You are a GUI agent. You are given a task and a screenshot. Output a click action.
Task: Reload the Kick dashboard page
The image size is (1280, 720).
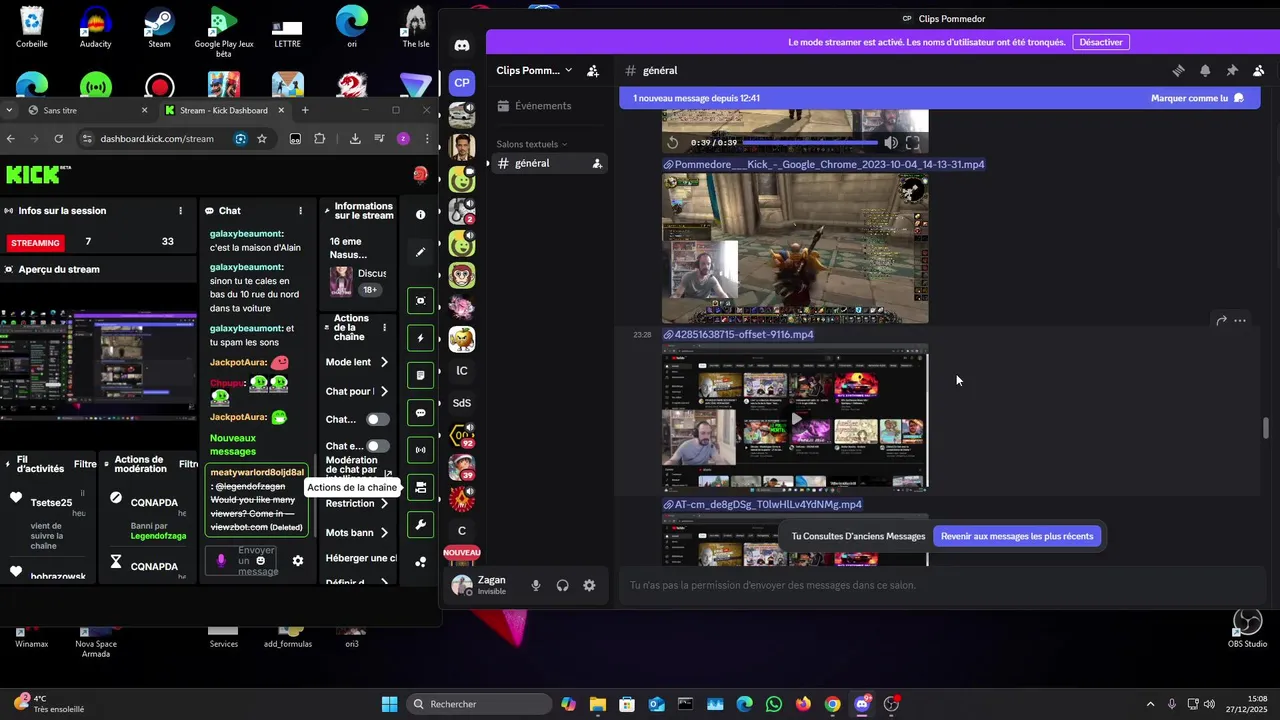59,139
